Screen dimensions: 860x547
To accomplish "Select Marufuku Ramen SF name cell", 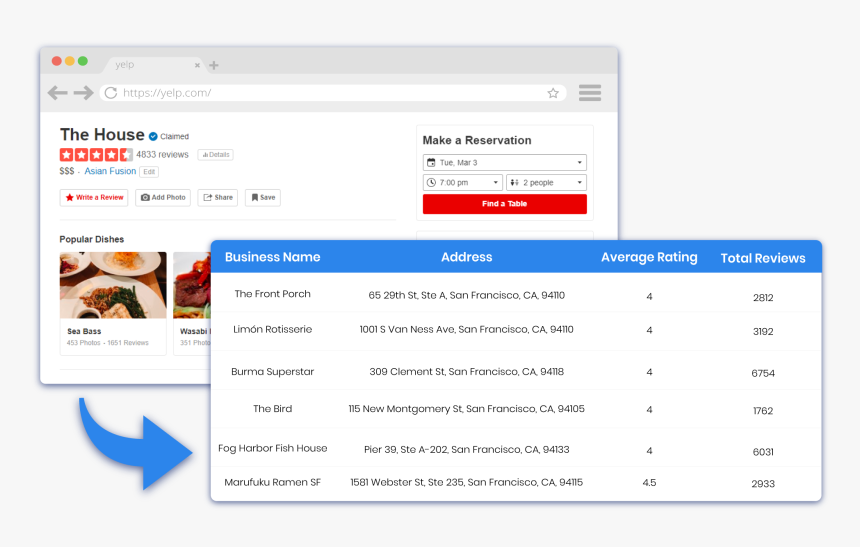I will [x=273, y=482].
